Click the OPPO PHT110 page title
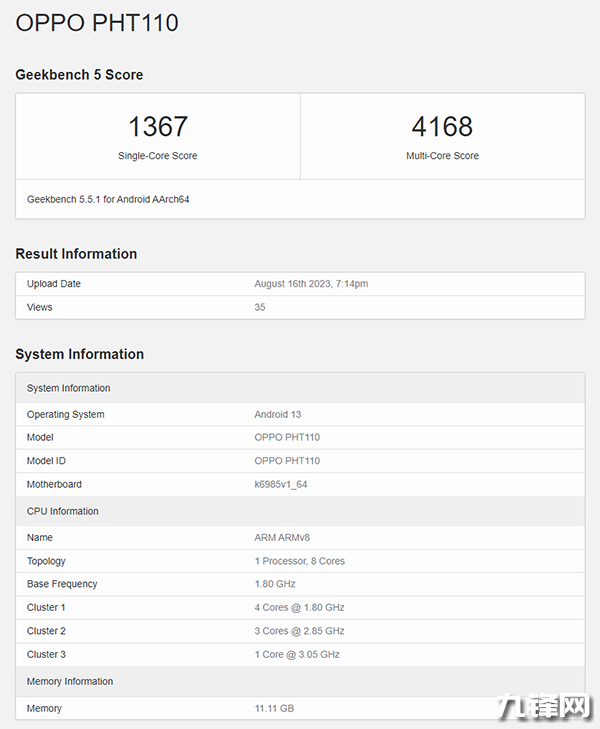 pos(97,23)
